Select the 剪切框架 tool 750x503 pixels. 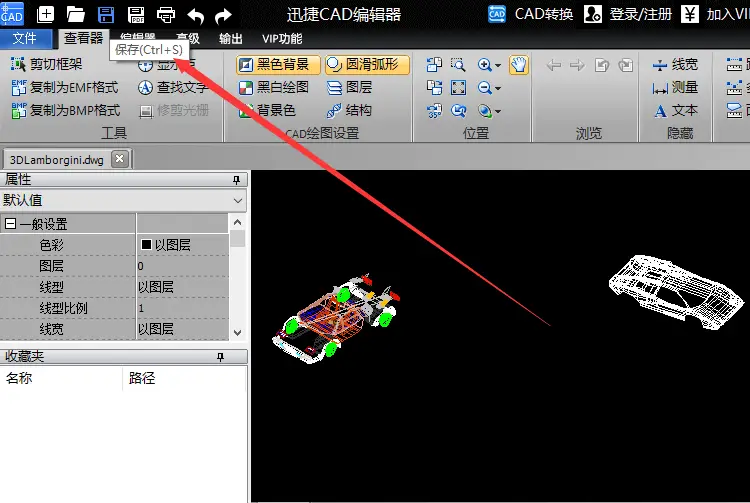(x=46, y=64)
